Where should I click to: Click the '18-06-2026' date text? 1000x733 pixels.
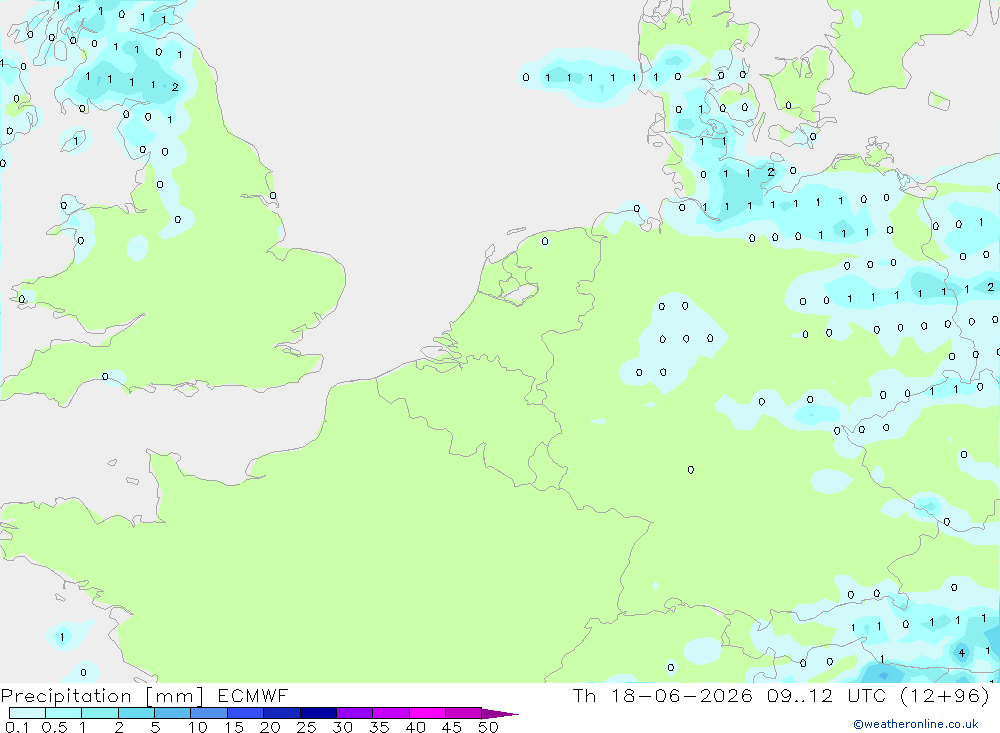(x=682, y=695)
